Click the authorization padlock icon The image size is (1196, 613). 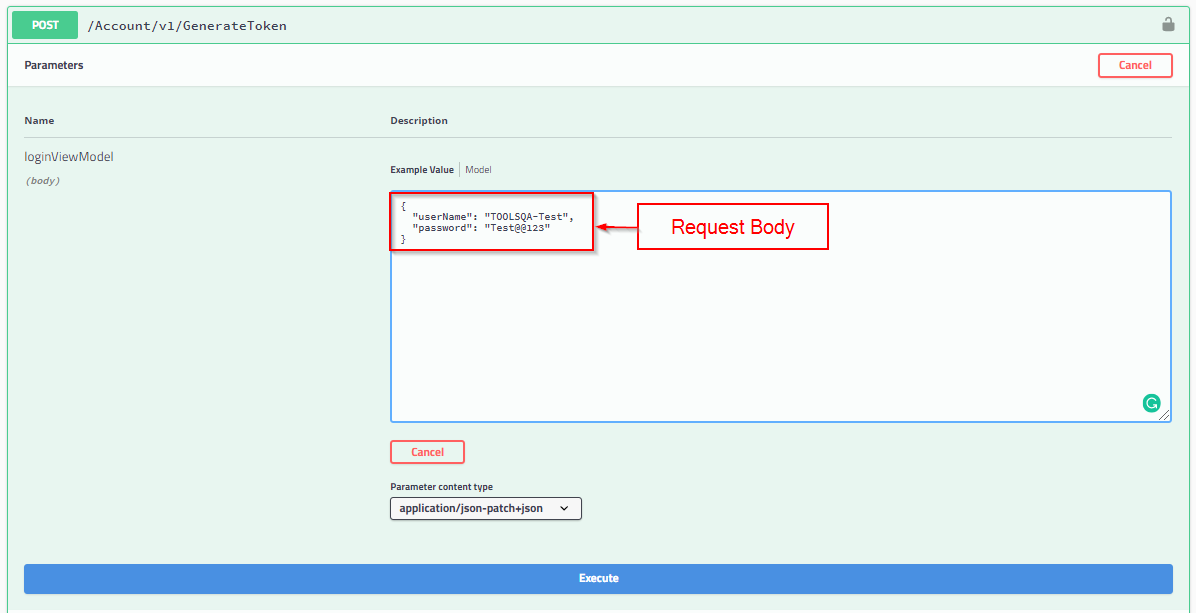point(1168,25)
